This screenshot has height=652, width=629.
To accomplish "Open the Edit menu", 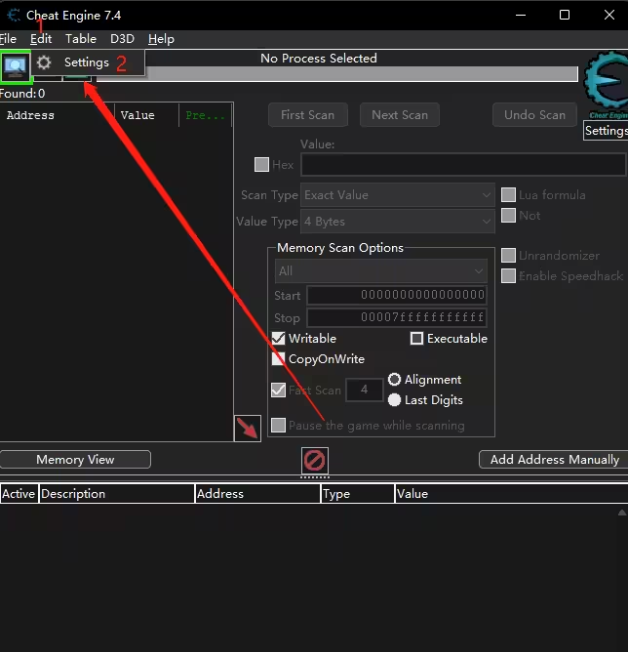I will tap(41, 39).
